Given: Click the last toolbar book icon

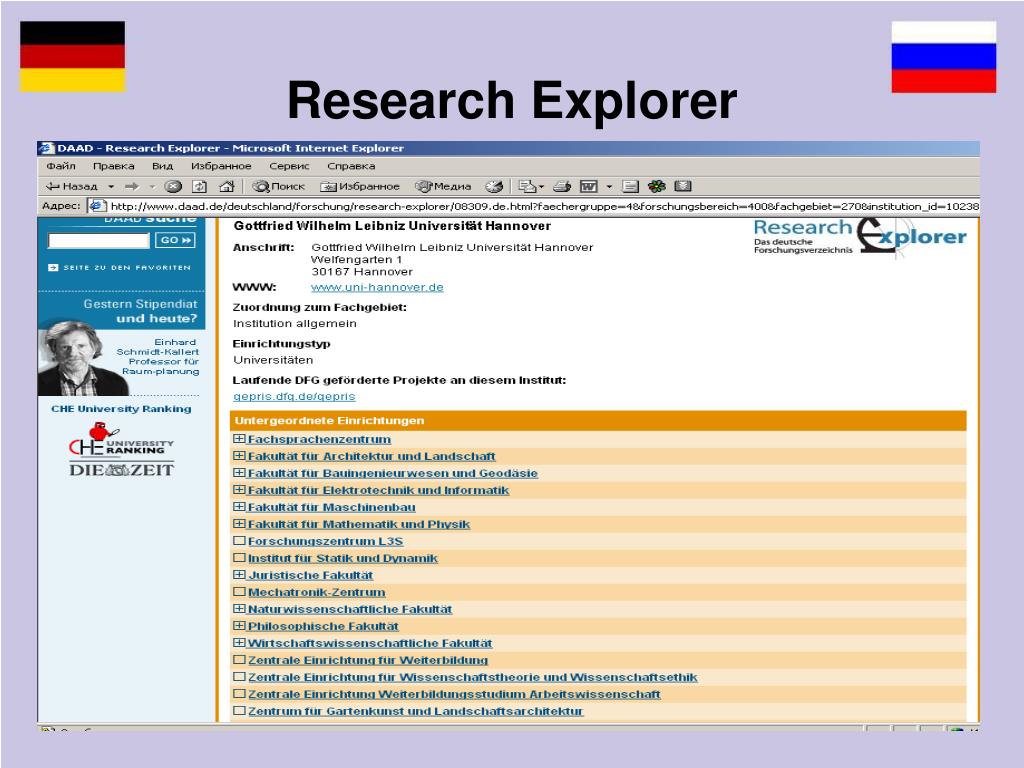Looking at the screenshot, I should click(683, 186).
